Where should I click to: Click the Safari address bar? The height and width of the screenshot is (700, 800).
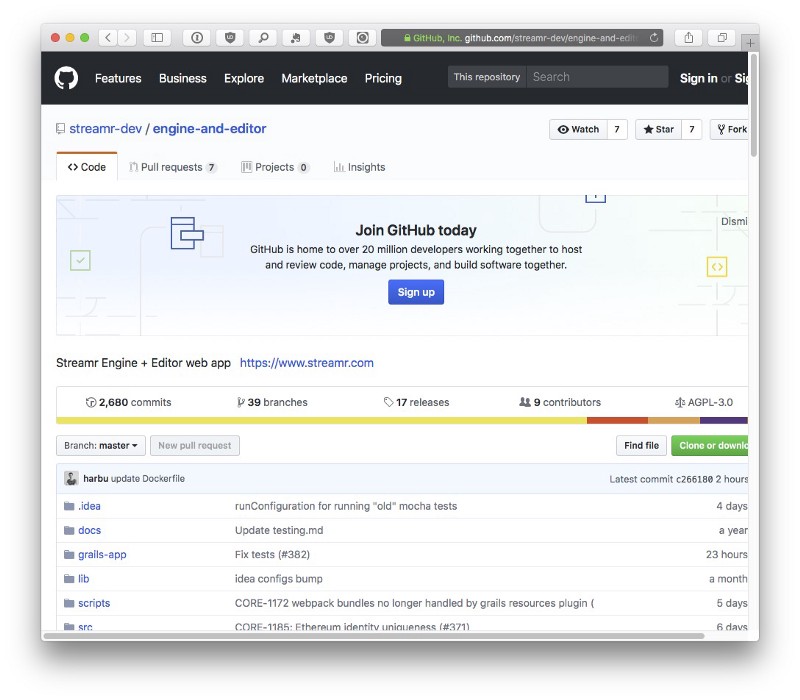click(x=522, y=38)
